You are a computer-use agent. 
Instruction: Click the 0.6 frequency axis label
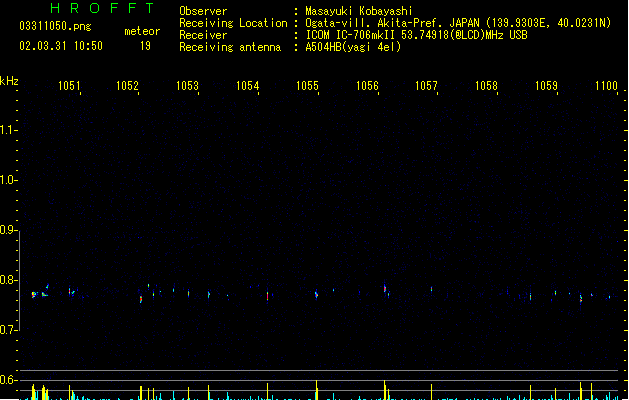7,380
